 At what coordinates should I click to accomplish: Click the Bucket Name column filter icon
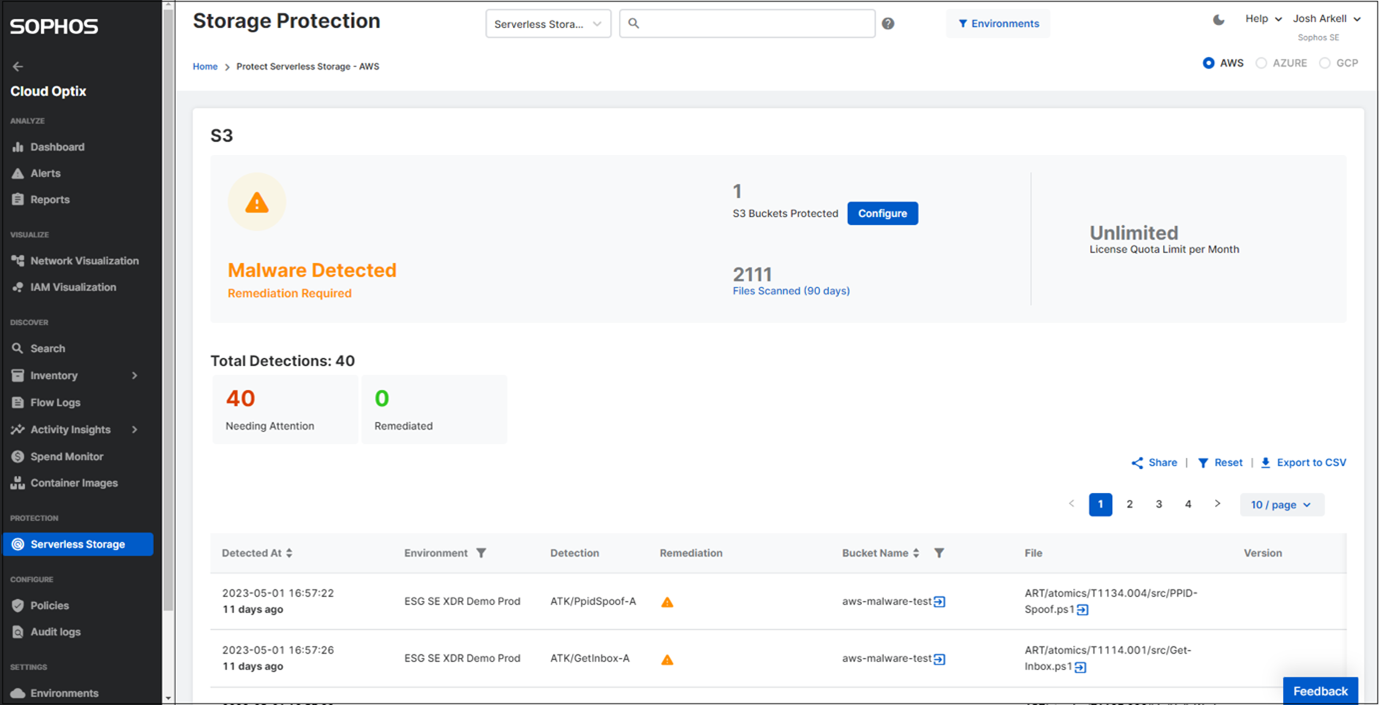coord(939,553)
